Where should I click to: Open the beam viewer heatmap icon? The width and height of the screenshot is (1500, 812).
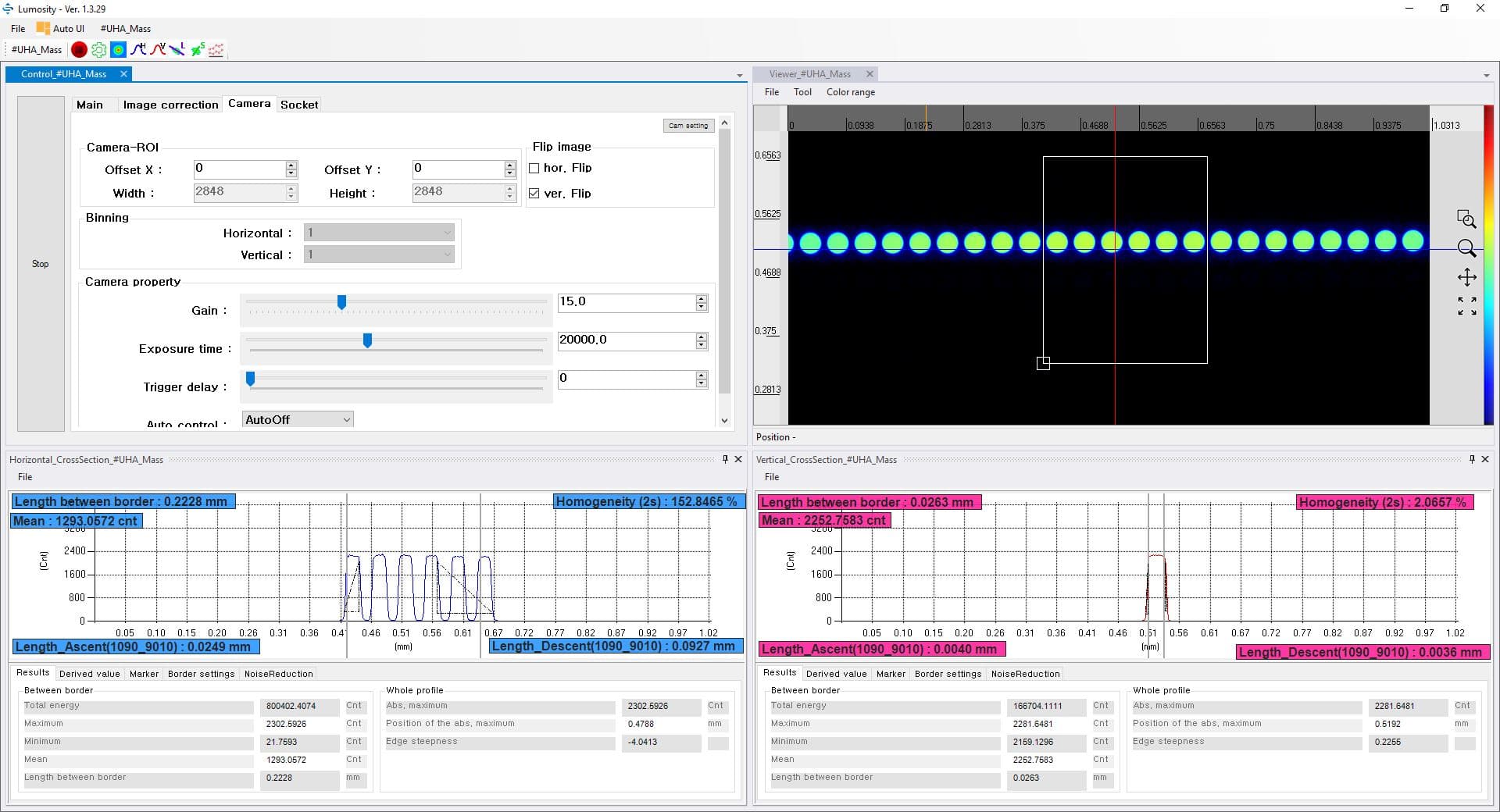(118, 50)
